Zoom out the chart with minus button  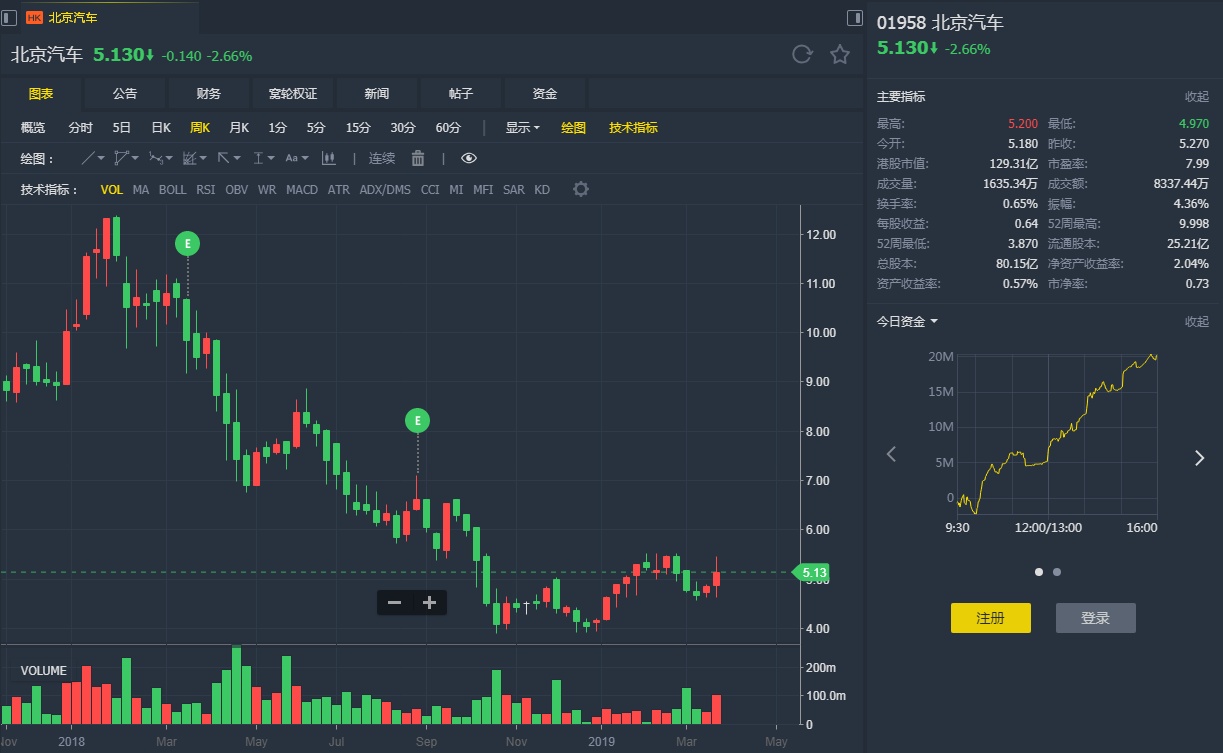pos(395,602)
